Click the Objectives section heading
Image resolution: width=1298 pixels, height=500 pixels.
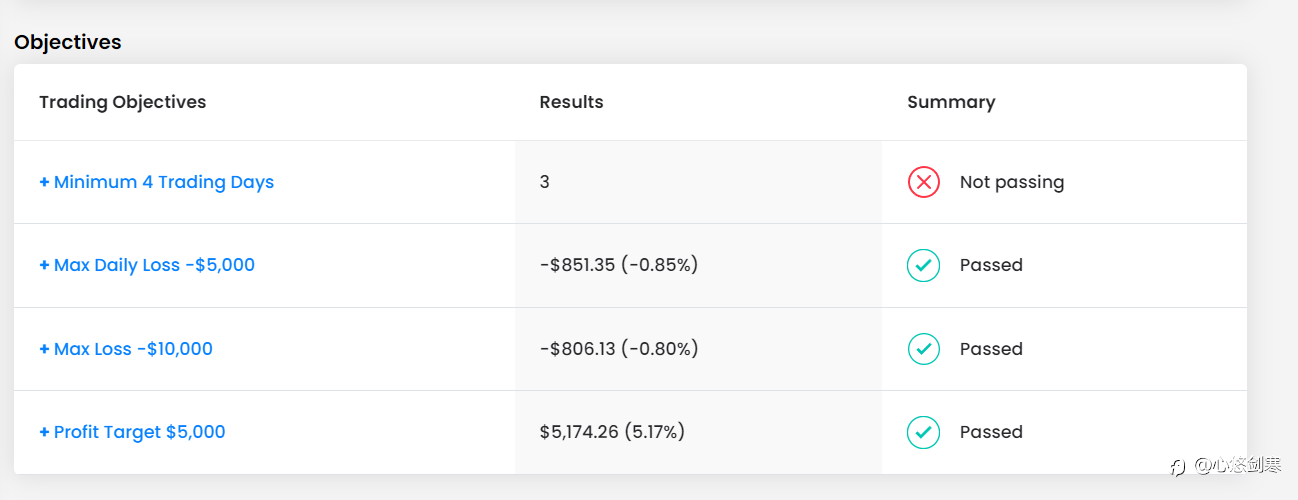68,42
